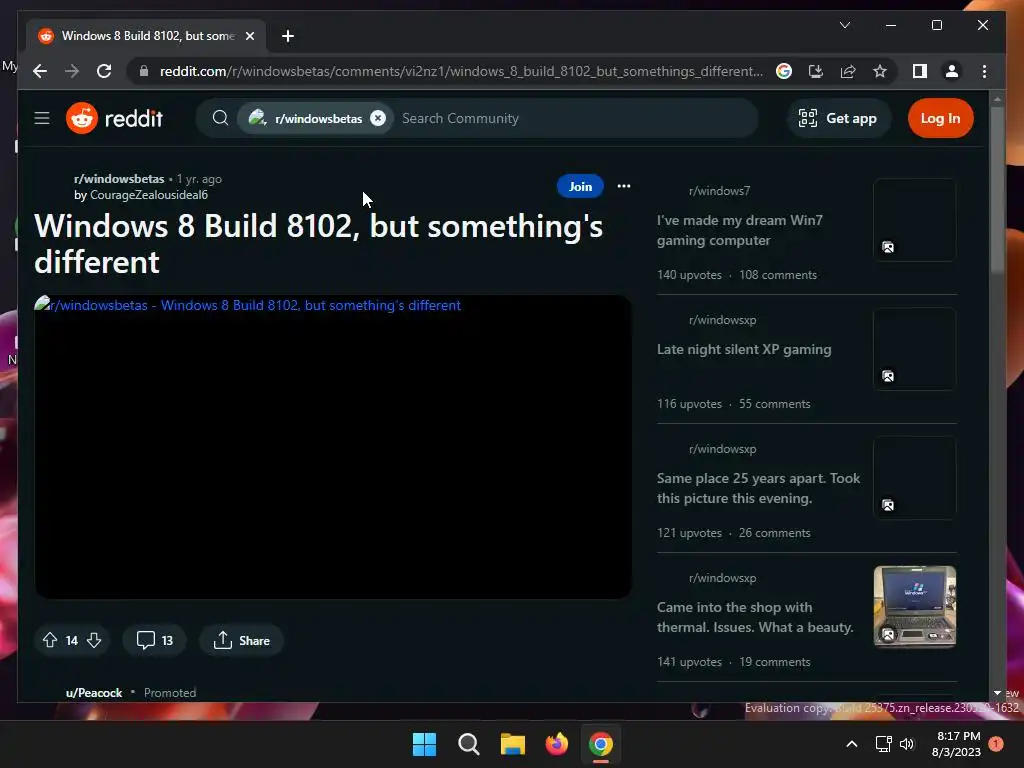Click the Reddit logo
This screenshot has width=1024, height=768.
pyautogui.click(x=114, y=118)
